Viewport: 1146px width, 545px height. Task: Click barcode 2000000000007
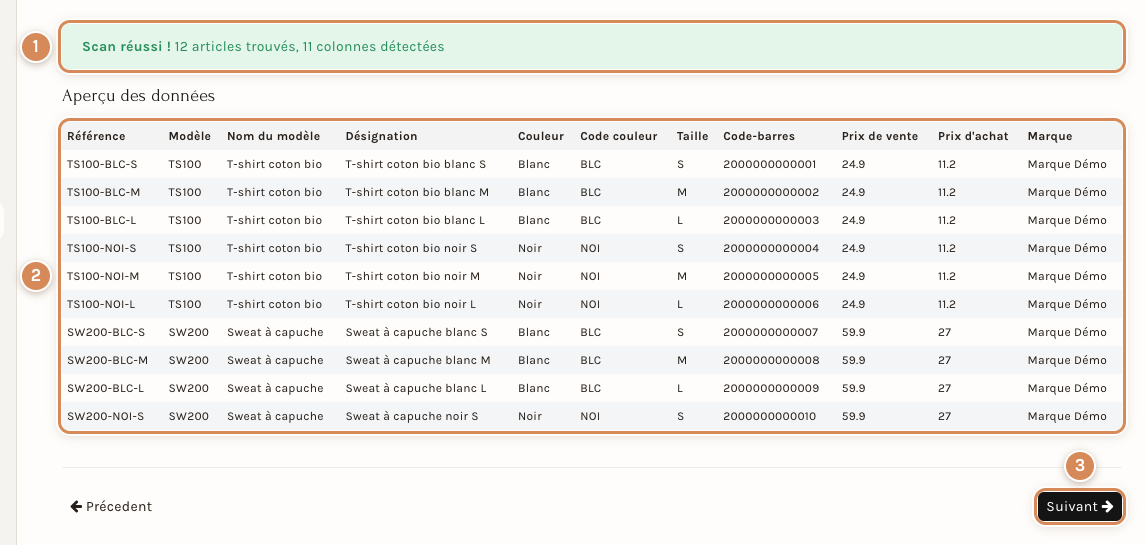pyautogui.click(x=771, y=332)
